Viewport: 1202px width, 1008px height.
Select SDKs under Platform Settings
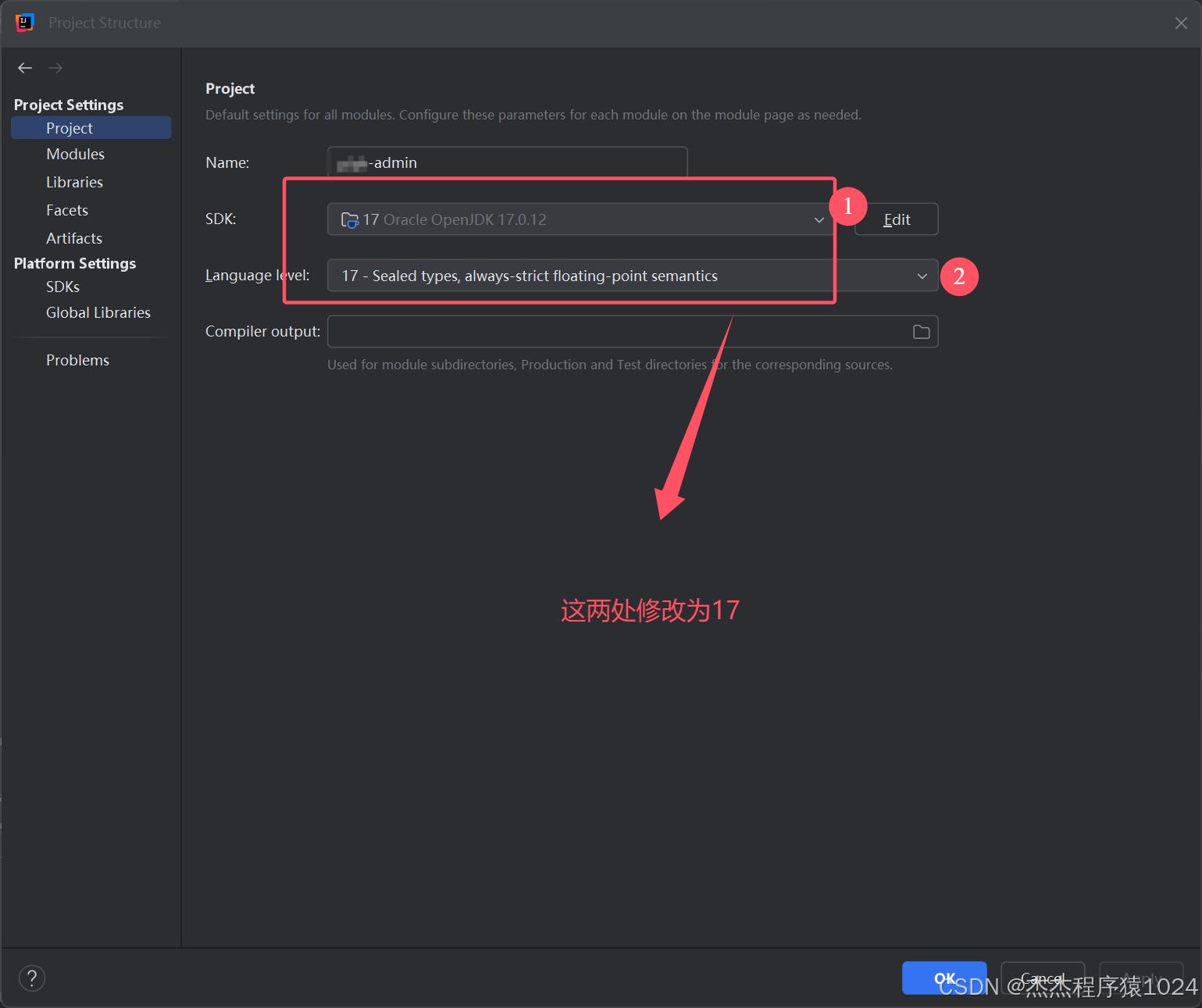[62, 287]
